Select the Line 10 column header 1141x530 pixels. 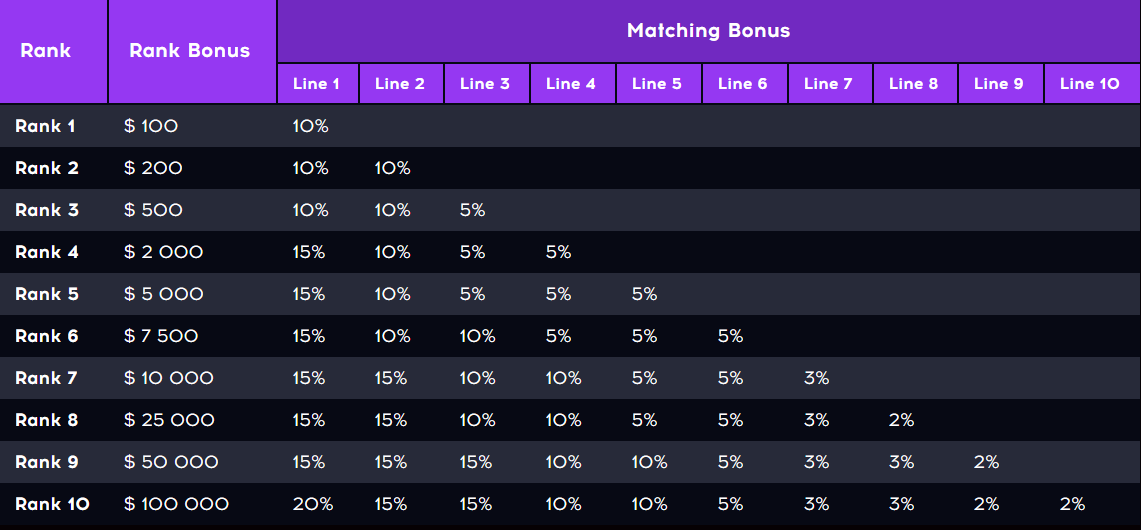tap(1089, 84)
